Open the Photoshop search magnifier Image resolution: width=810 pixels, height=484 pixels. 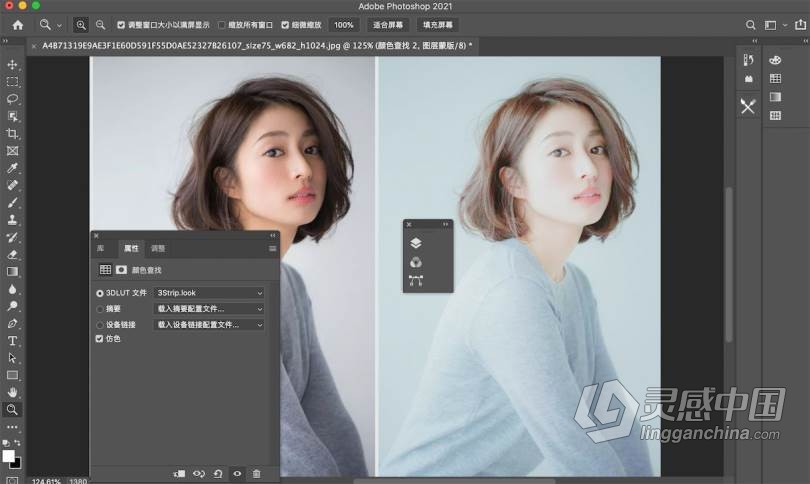pos(751,25)
